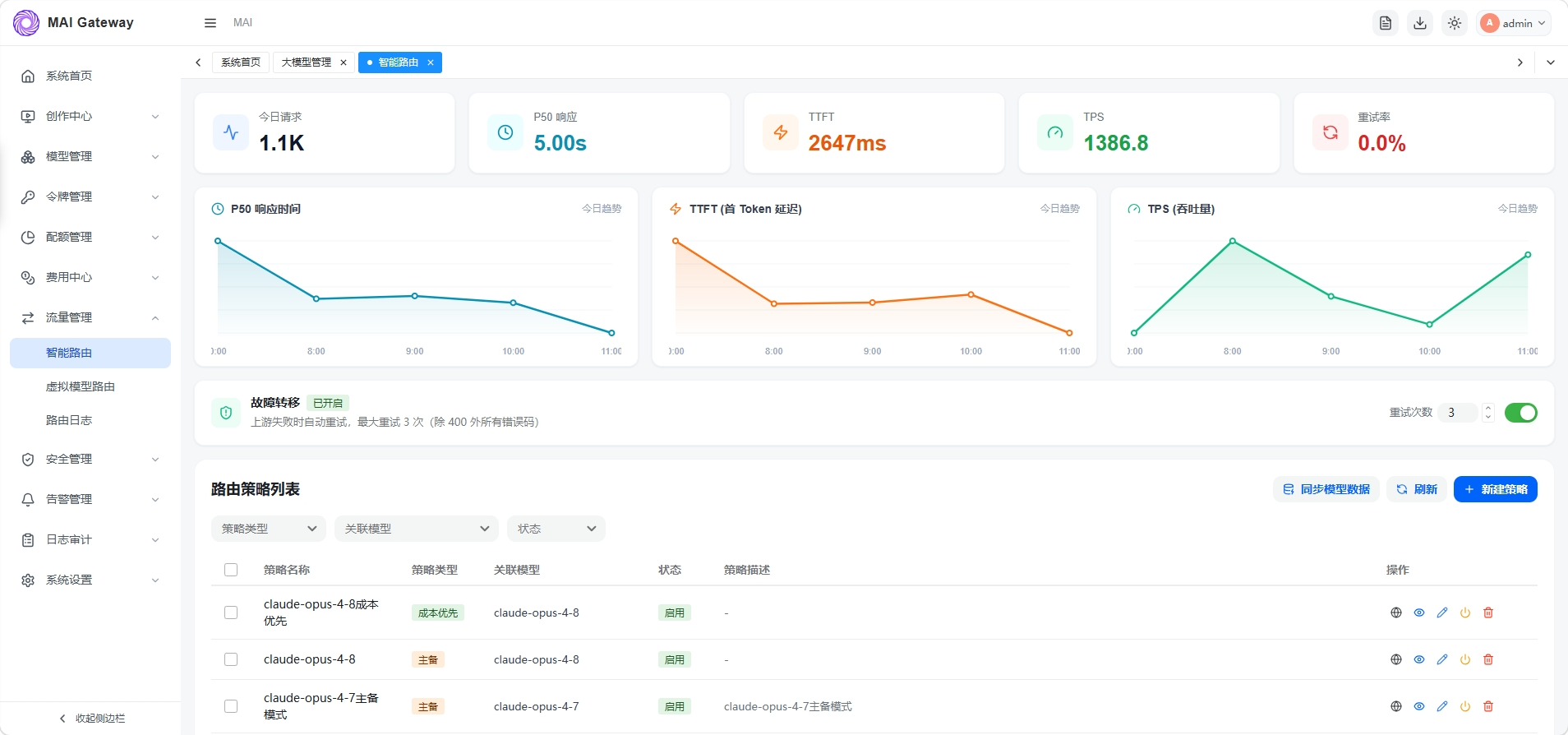The image size is (1568, 735).
Task: Open the 策略类型 filter dropdown
Action: (x=269, y=529)
